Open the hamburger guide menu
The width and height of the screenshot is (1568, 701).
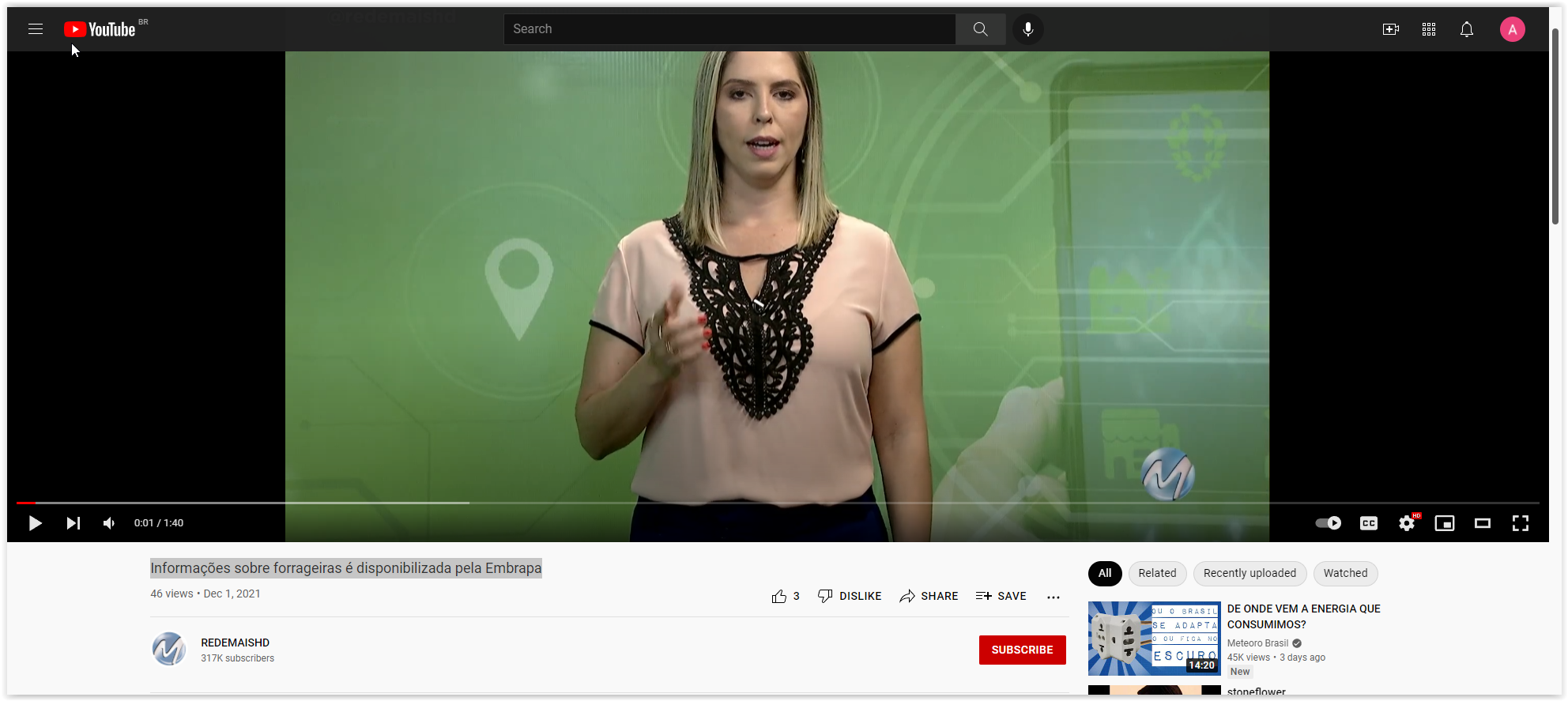(x=36, y=29)
